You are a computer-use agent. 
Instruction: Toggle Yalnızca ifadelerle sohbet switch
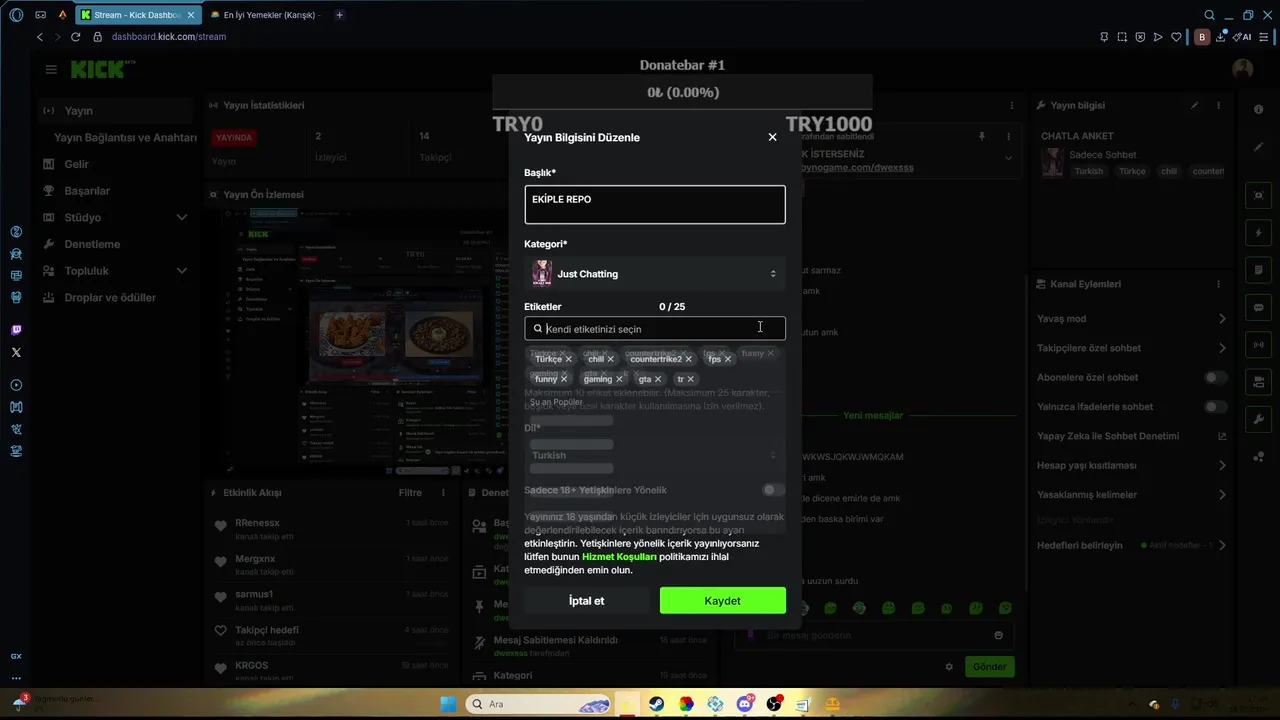(x=1216, y=407)
